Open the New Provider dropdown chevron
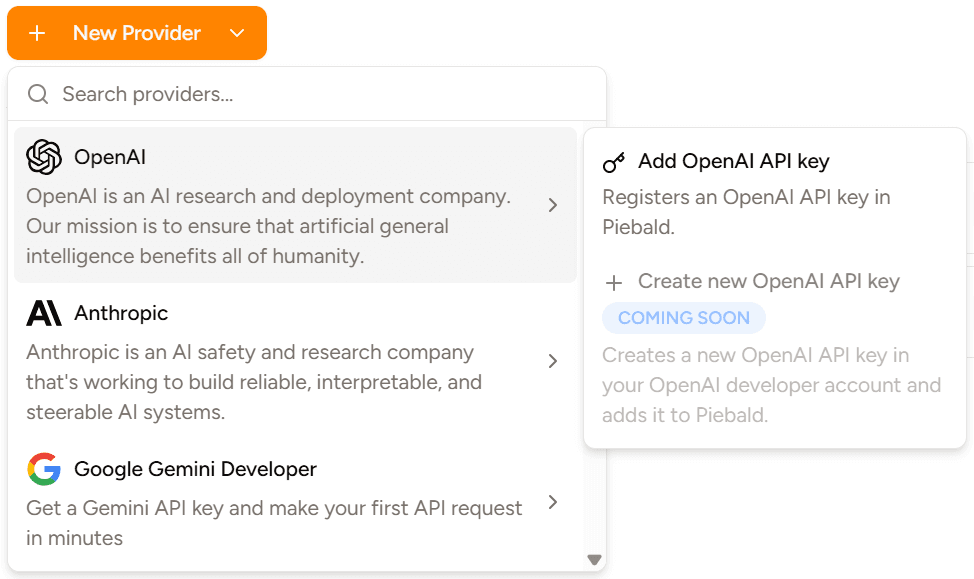Screen dimensions: 974x579 [x=237, y=33]
